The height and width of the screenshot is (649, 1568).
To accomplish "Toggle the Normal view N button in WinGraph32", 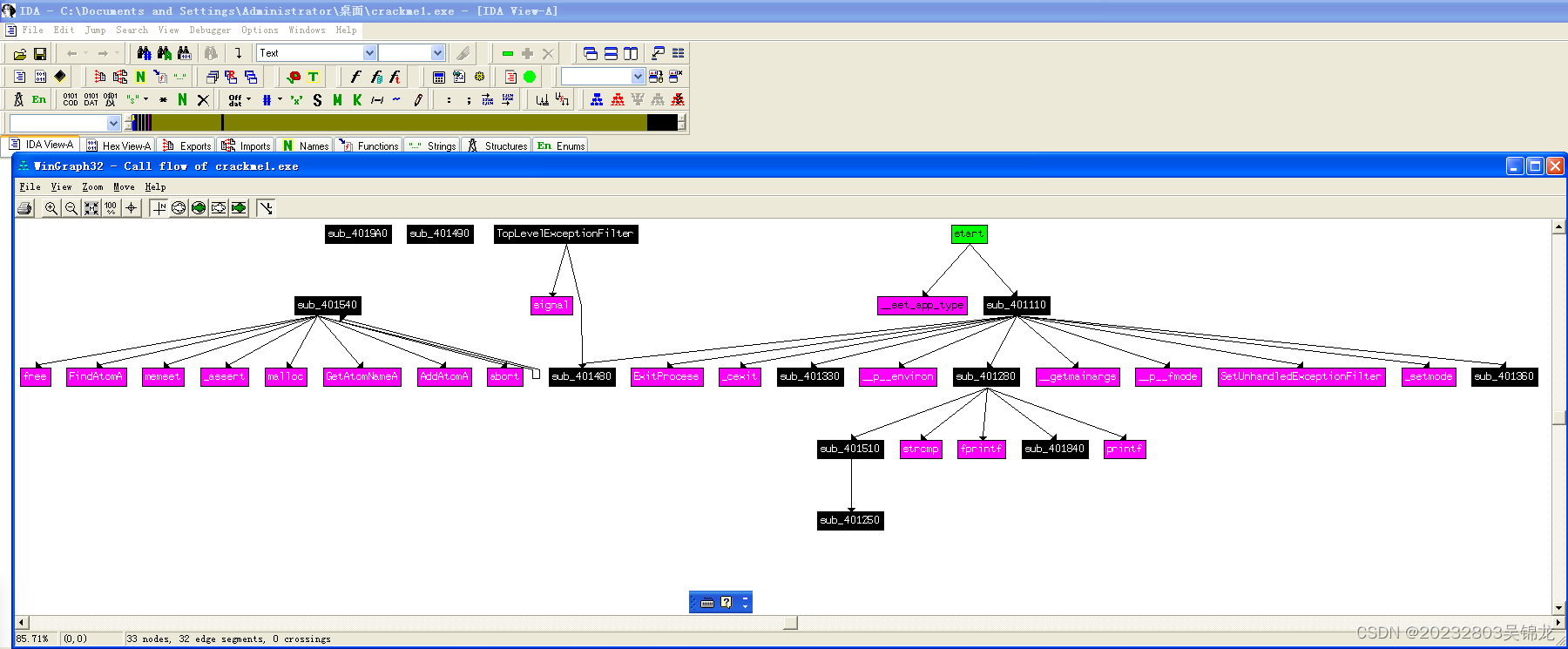I will (159, 207).
